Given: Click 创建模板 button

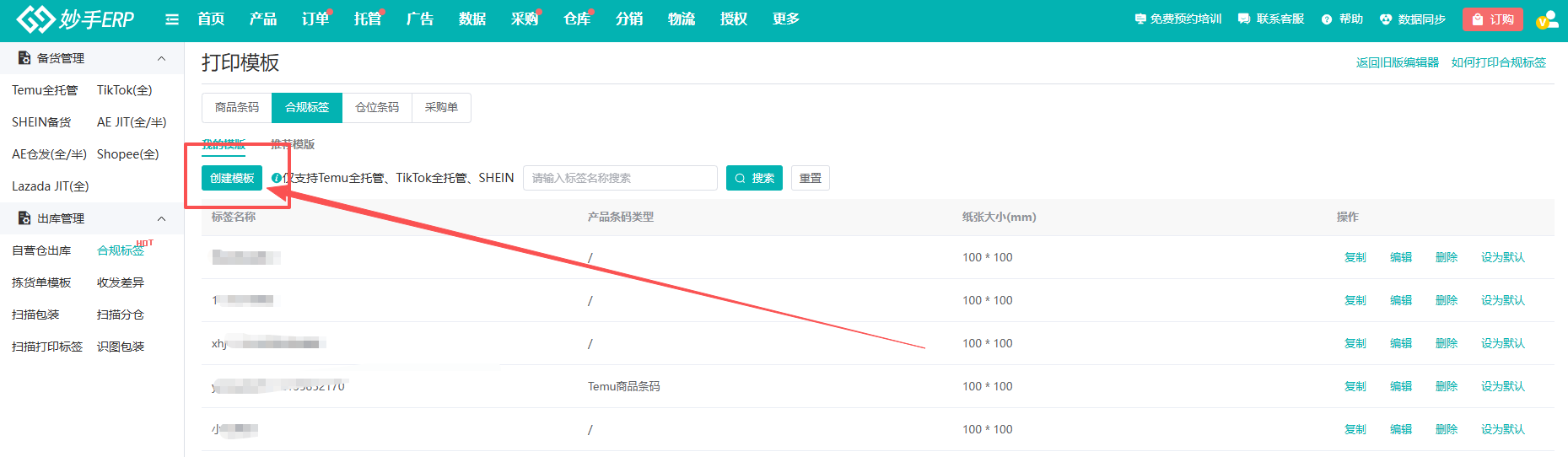Looking at the screenshot, I should pos(232,178).
